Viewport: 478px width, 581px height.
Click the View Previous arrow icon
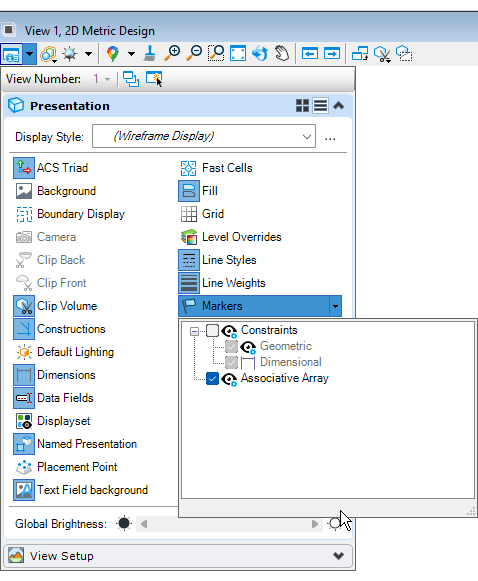click(310, 54)
